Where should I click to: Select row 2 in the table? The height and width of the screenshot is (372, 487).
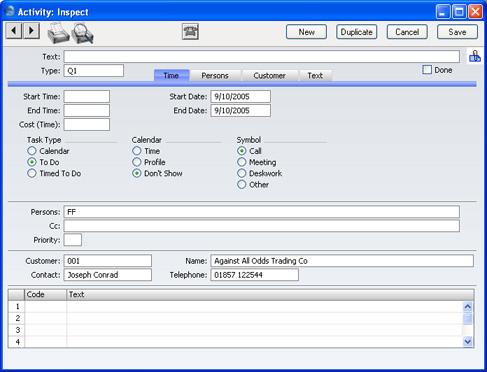pyautogui.click(x=235, y=318)
